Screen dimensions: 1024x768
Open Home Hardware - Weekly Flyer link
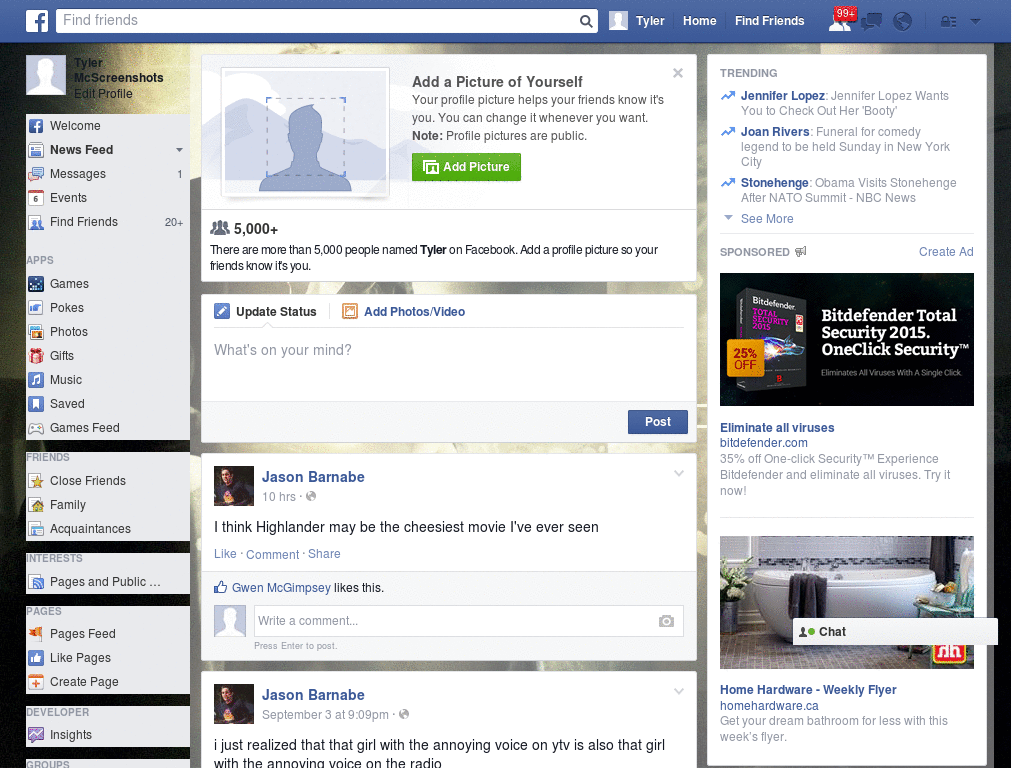(808, 690)
